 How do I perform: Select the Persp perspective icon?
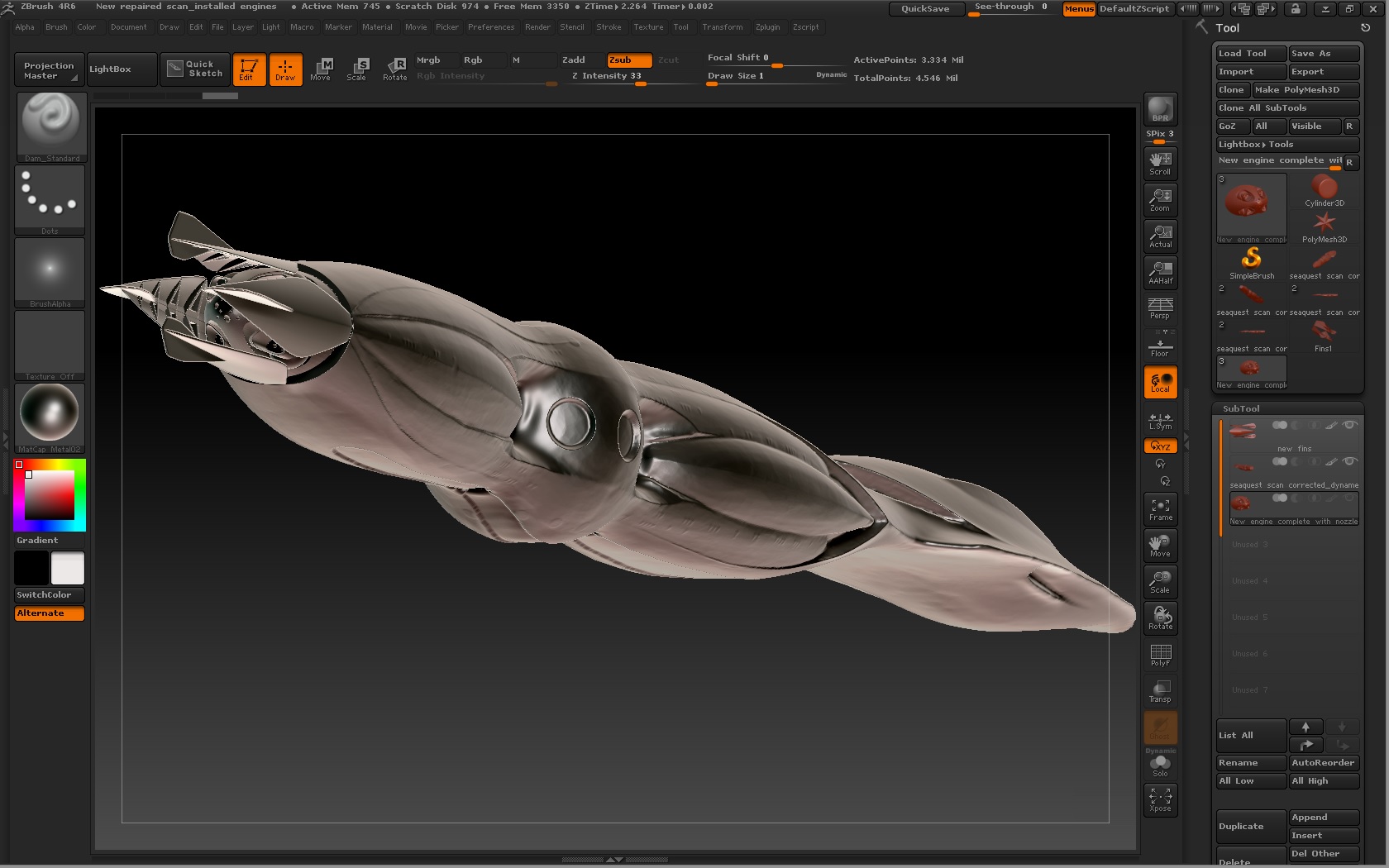(x=1160, y=308)
